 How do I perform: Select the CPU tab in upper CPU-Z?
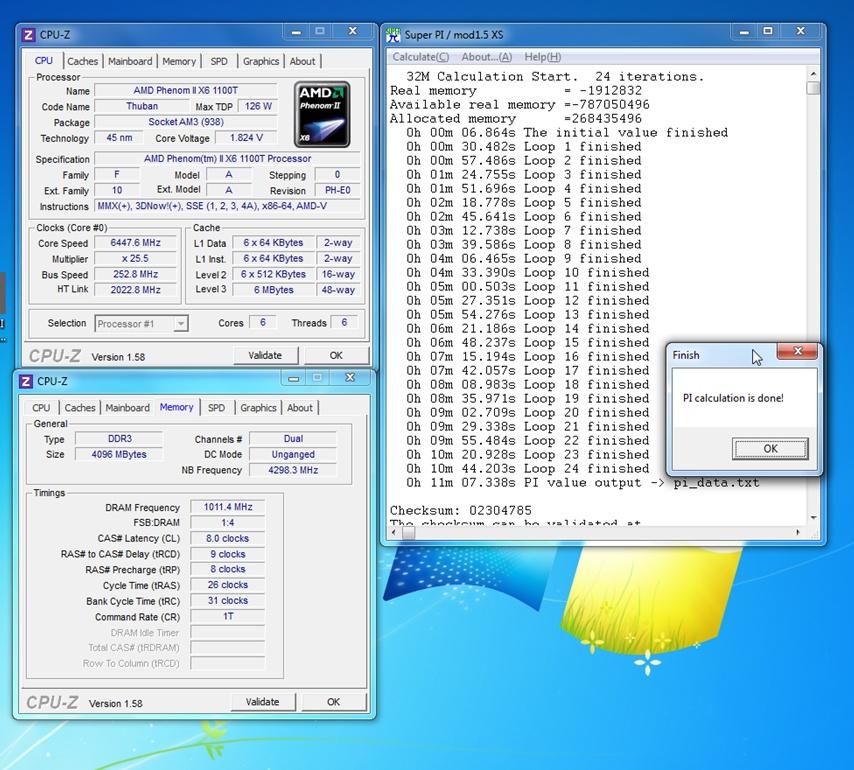(44, 60)
